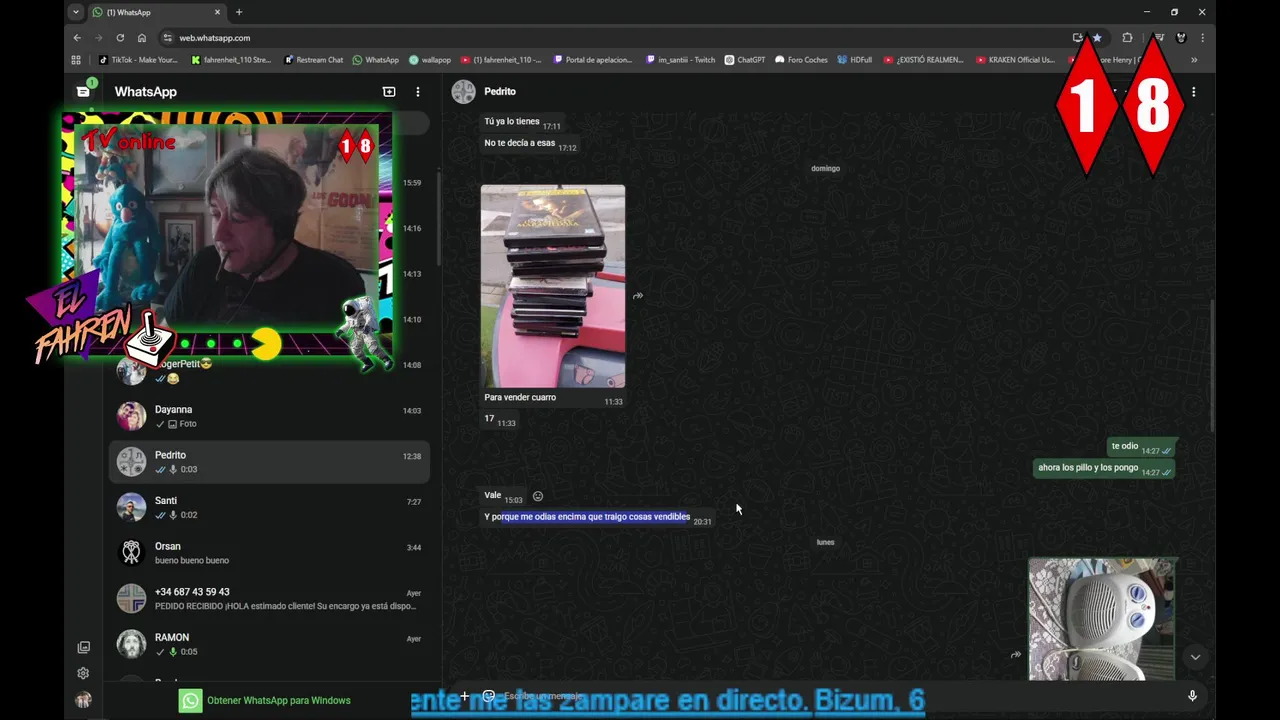Image resolution: width=1280 pixels, height=720 pixels.
Task: Open the emoji picker in message composer
Action: coord(489,696)
